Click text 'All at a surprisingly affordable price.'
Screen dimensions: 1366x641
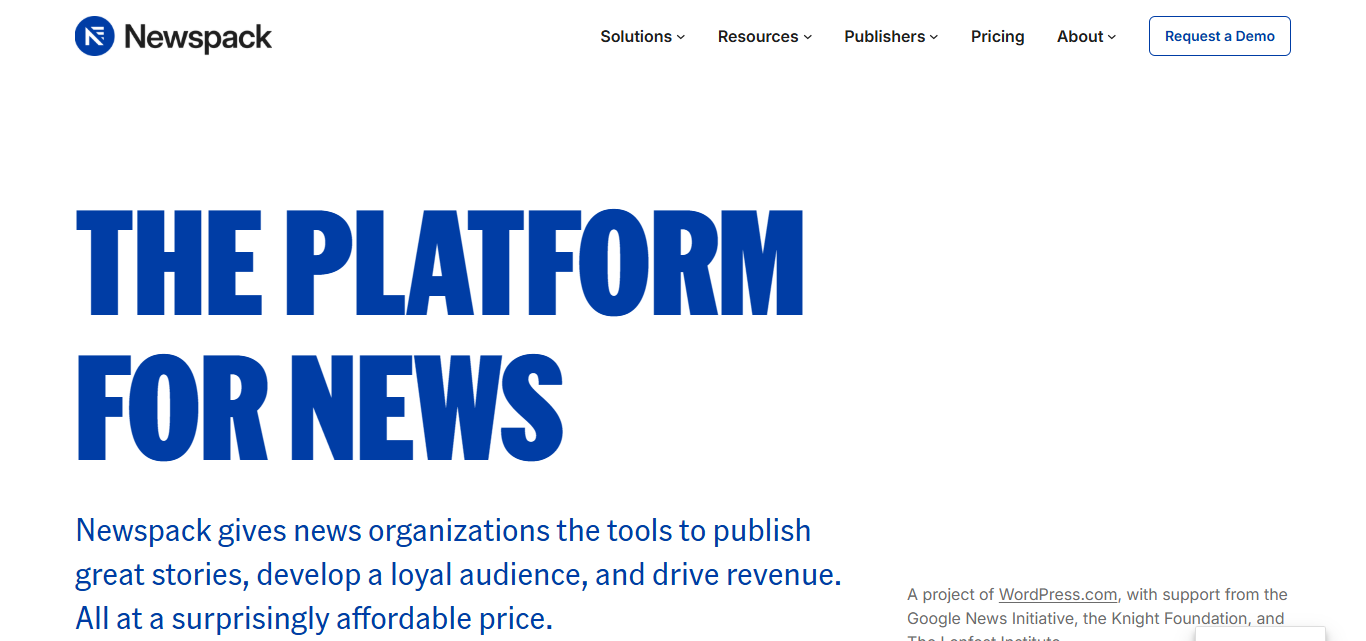[x=314, y=618]
